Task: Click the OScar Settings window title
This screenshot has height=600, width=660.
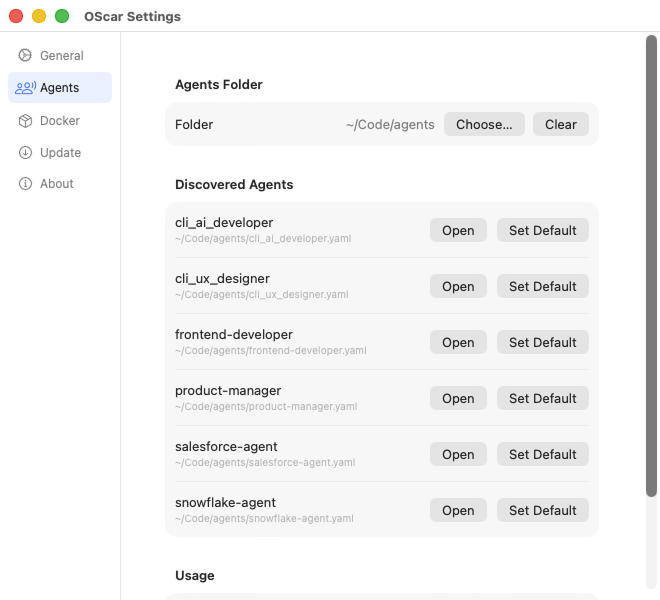Action: pyautogui.click(x=132, y=16)
